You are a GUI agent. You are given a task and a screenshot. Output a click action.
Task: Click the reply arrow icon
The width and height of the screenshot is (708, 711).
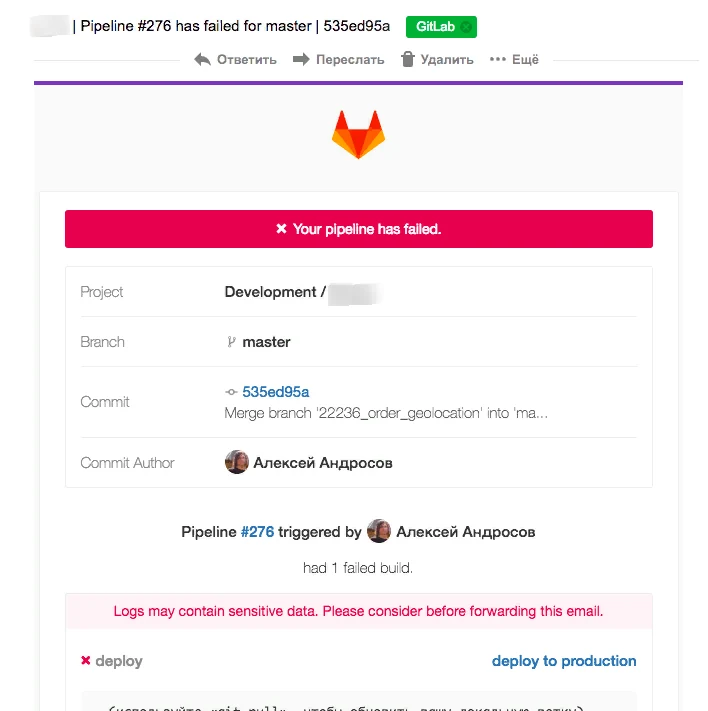(x=202, y=59)
